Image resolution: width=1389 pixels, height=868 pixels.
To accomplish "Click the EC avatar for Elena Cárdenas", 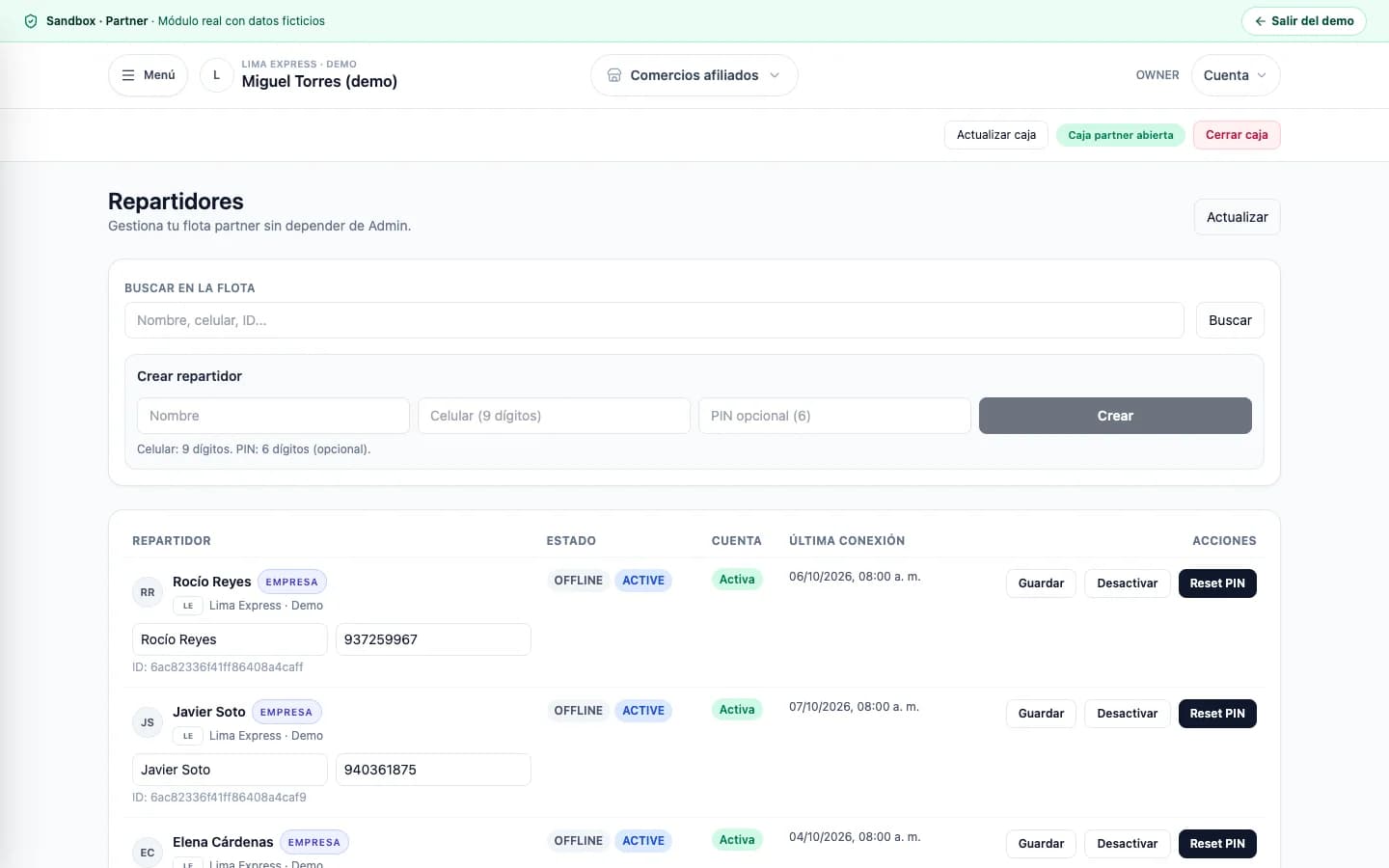I will coord(148,853).
